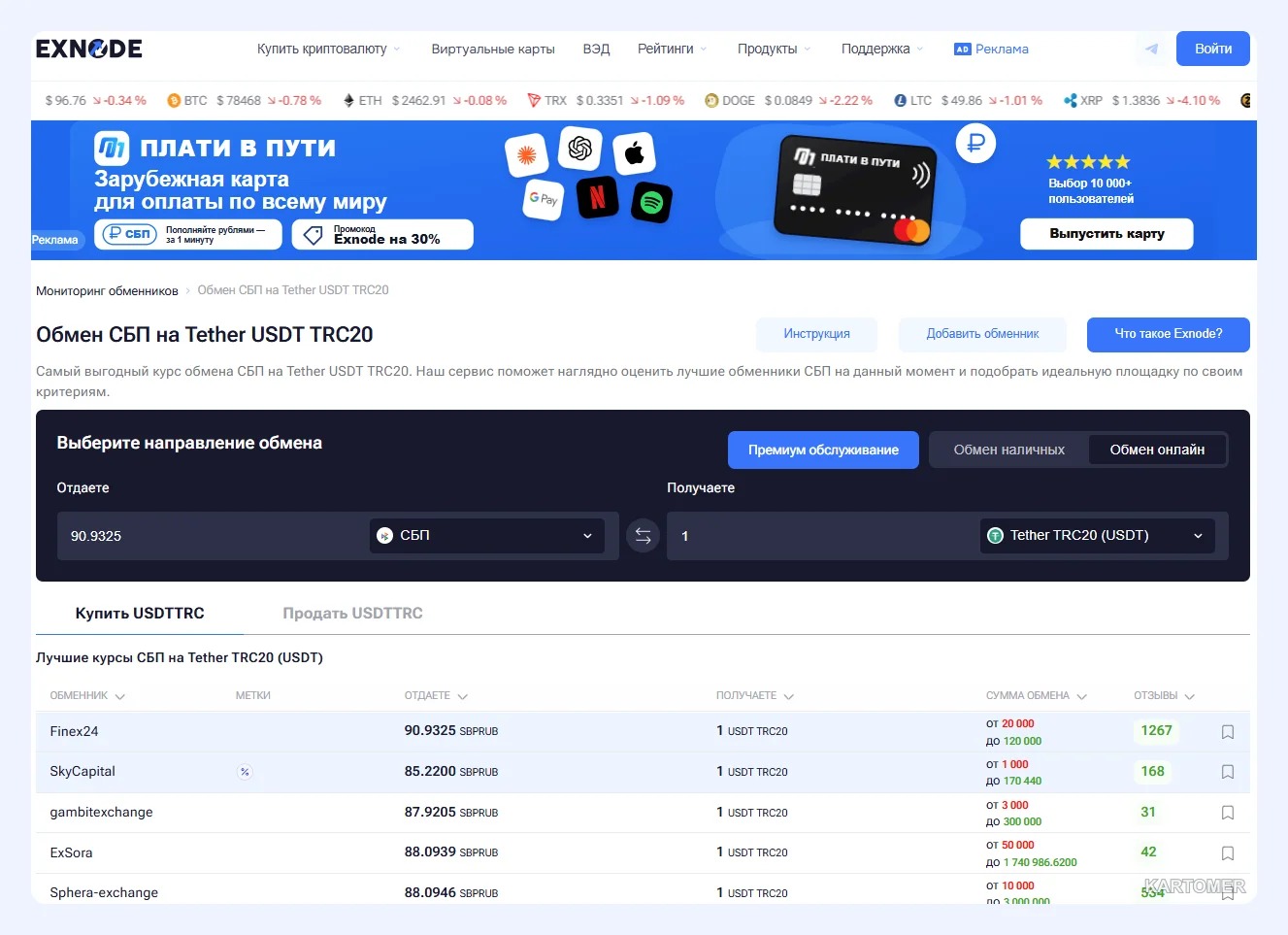This screenshot has height=935, width=1288.
Task: Sort by СУММА ОБМЕНА column
Action: tap(1036, 696)
